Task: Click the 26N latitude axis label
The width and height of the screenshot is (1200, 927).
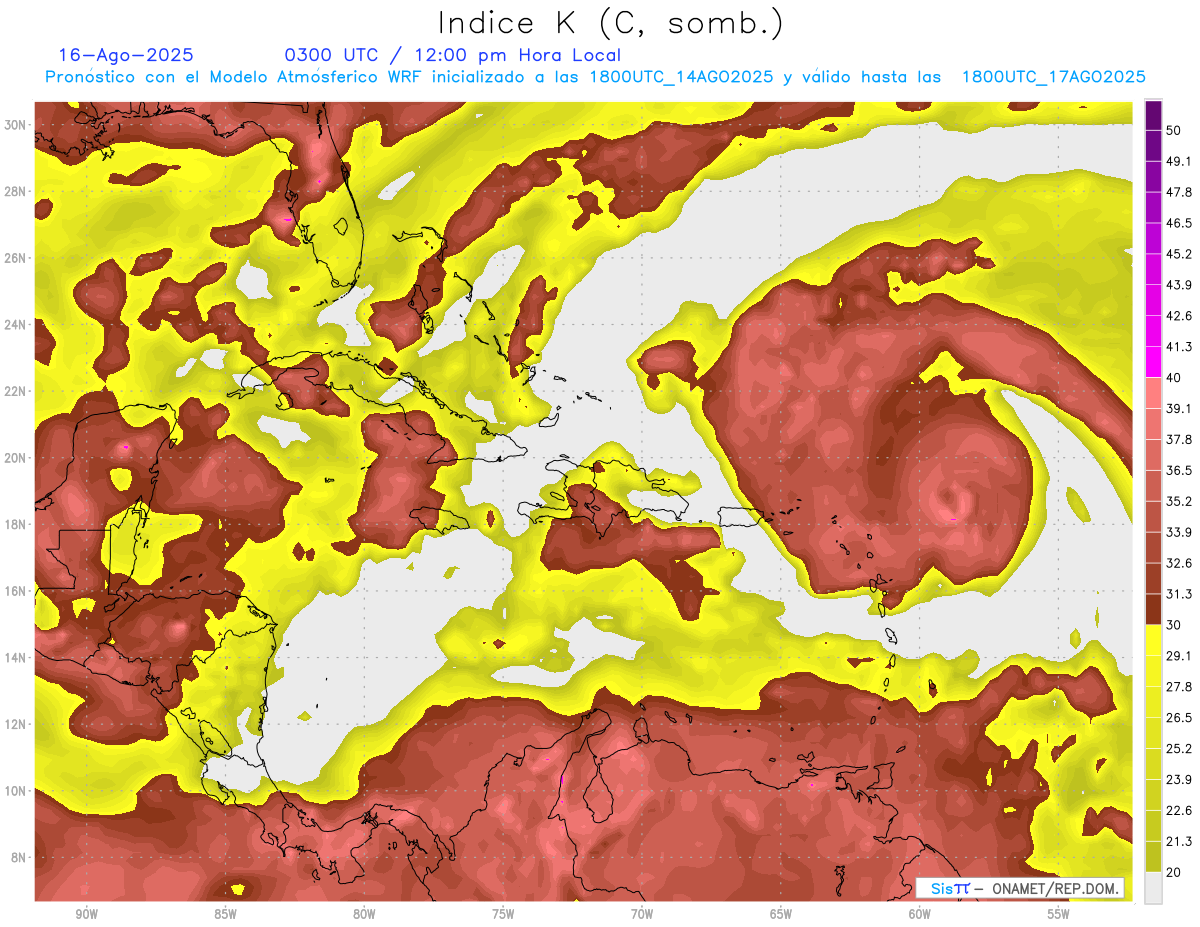Action: click(x=15, y=258)
